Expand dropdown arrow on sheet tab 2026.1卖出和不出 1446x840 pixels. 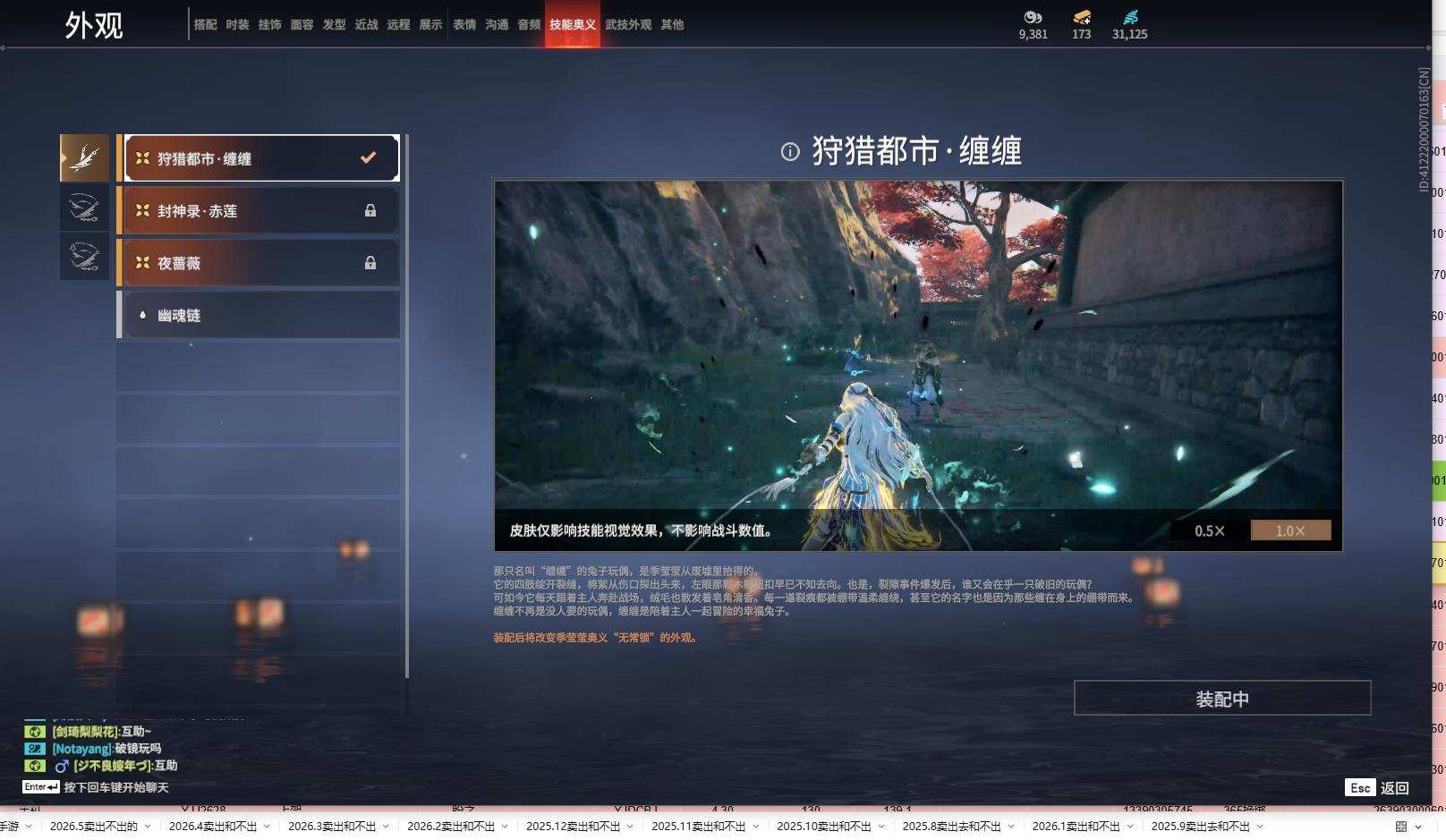(1130, 827)
